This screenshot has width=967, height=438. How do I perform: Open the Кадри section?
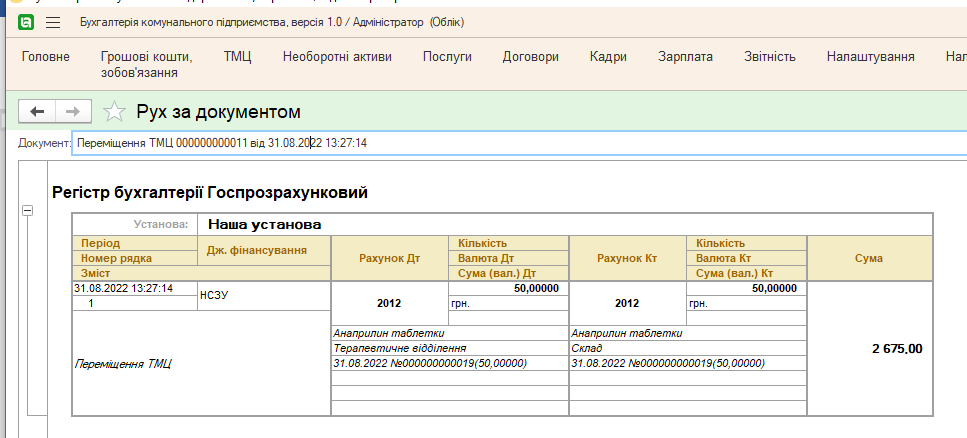[608, 57]
